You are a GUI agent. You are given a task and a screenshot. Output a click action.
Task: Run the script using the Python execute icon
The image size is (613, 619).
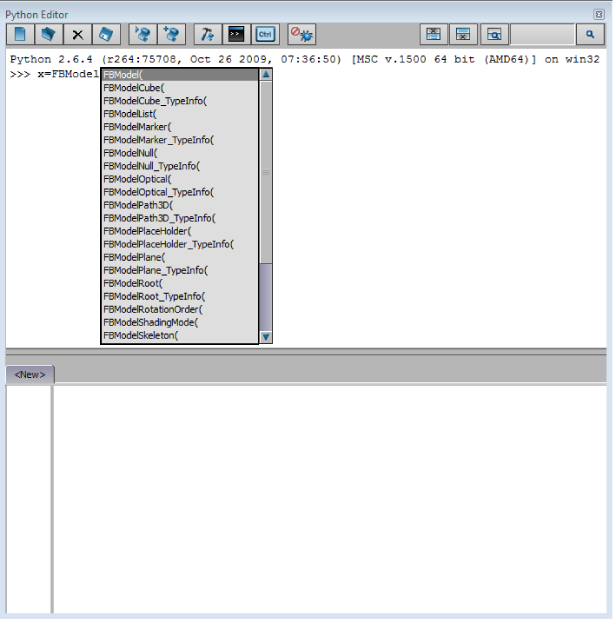coord(143,34)
